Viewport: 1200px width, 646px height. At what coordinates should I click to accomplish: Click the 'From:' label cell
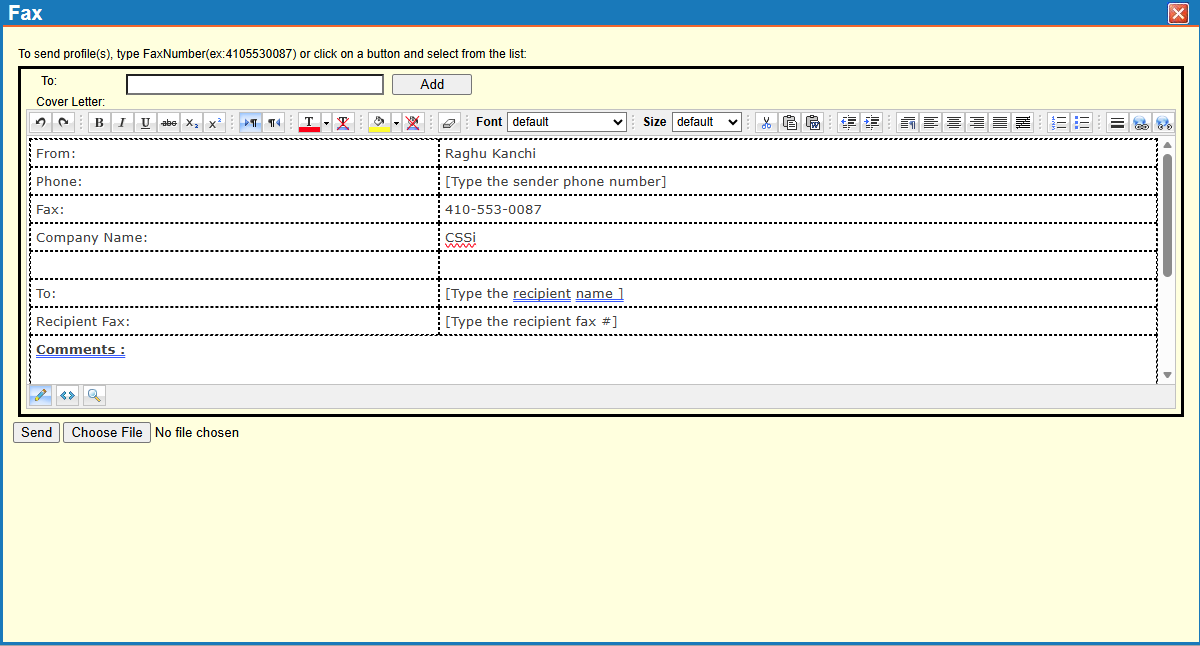click(x=234, y=153)
